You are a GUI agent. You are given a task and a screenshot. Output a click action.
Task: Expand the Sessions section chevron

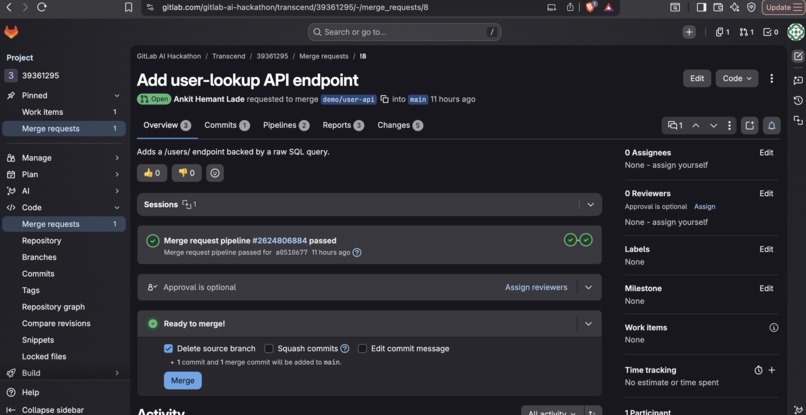pyautogui.click(x=591, y=205)
